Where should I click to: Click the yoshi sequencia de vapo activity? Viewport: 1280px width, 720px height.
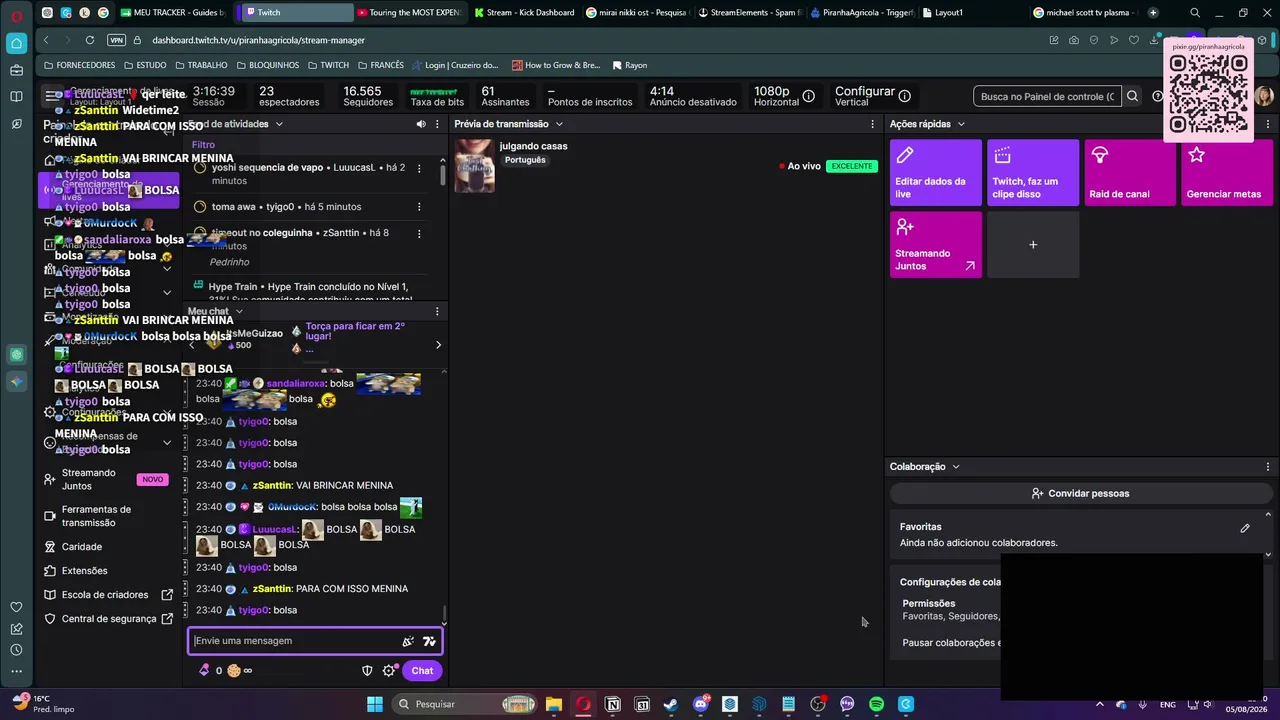pyautogui.click(x=308, y=174)
